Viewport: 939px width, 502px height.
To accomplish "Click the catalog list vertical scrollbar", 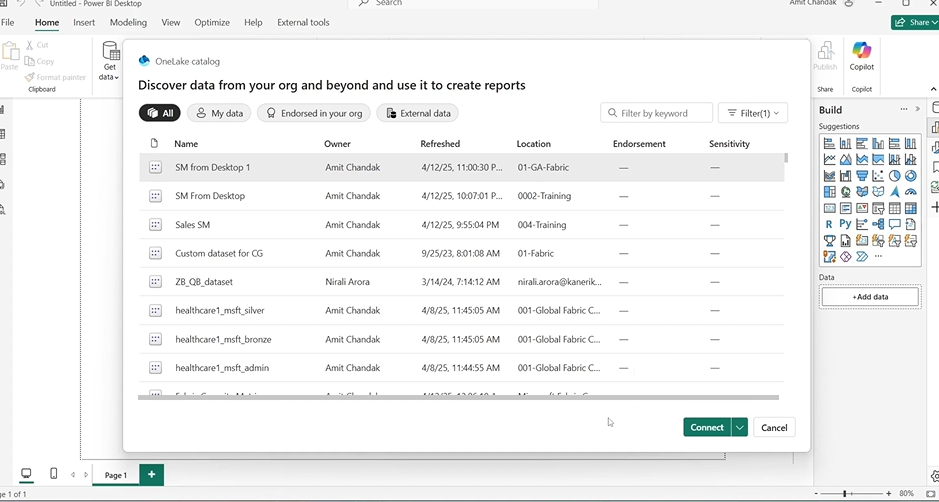I will [786, 158].
